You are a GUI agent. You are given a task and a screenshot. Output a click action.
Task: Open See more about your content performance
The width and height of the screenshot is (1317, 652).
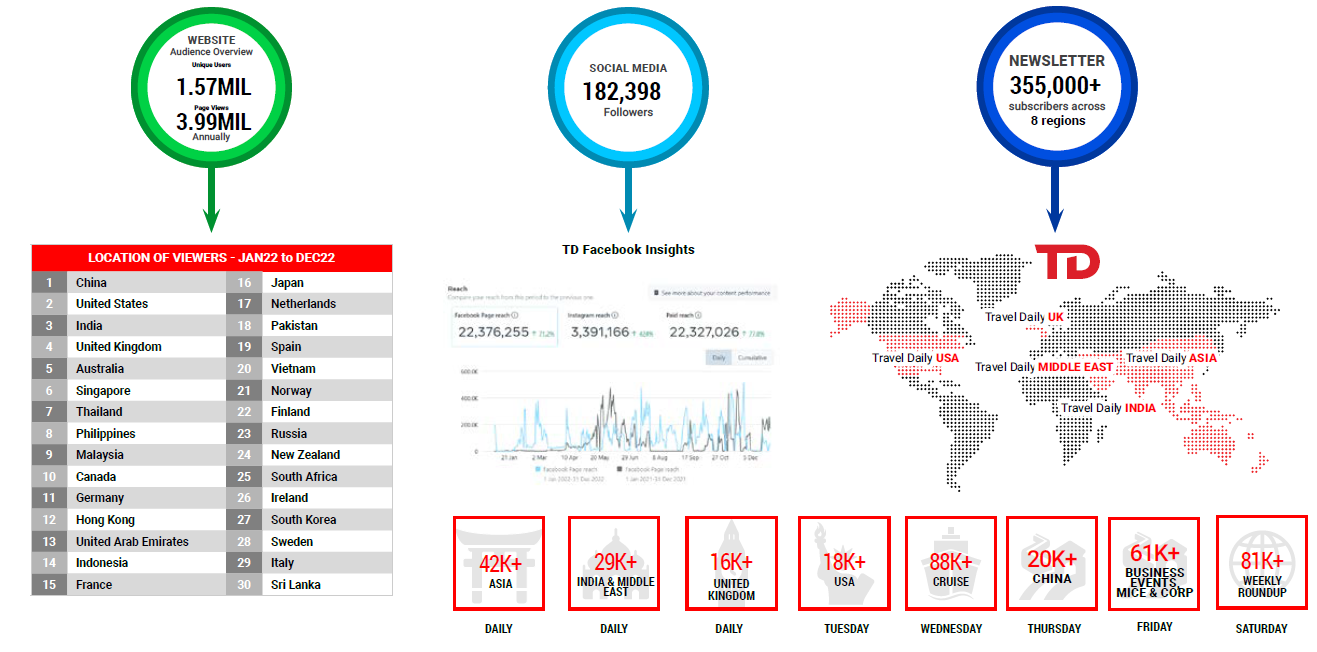click(712, 293)
